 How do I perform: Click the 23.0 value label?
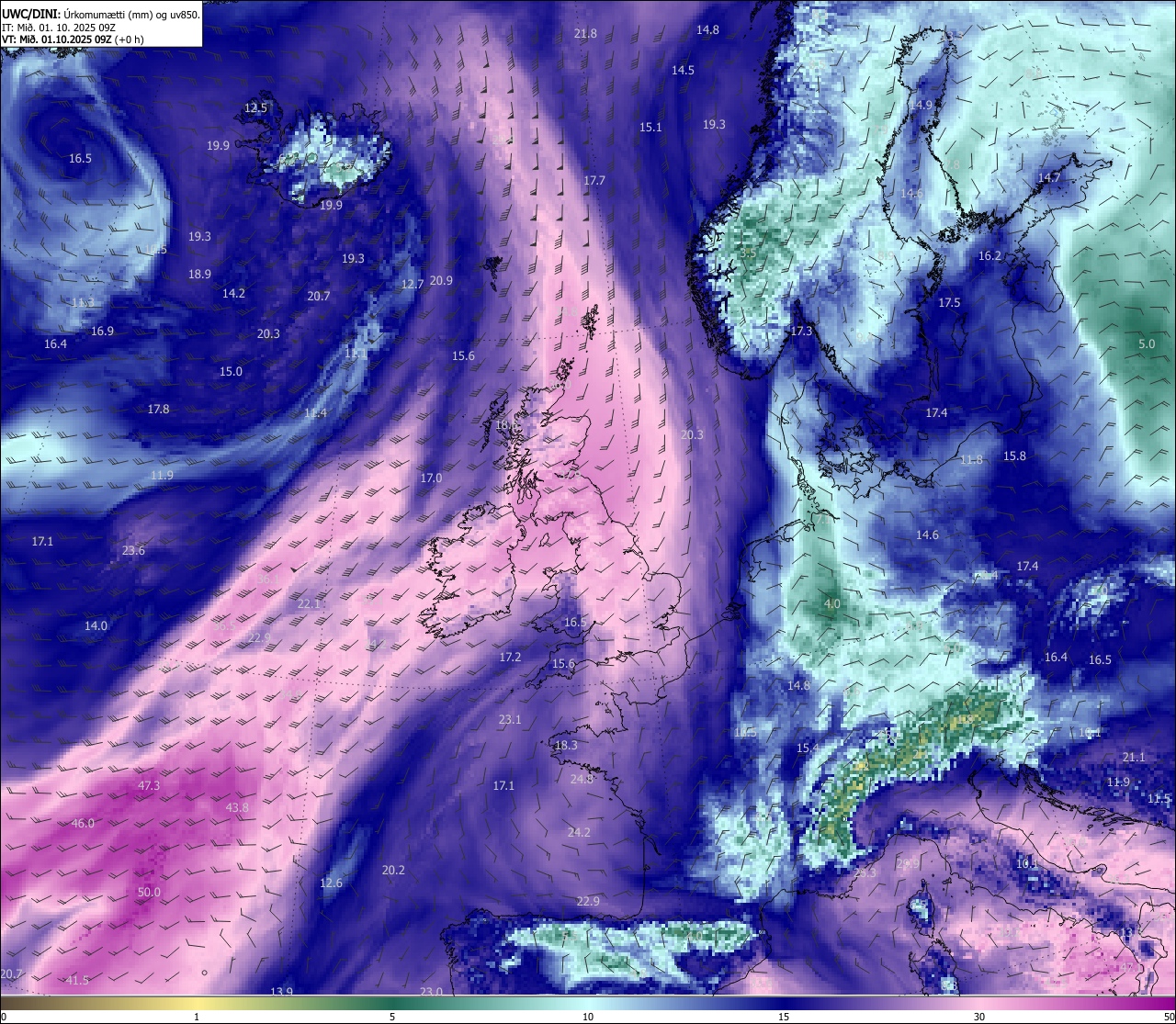click(431, 992)
